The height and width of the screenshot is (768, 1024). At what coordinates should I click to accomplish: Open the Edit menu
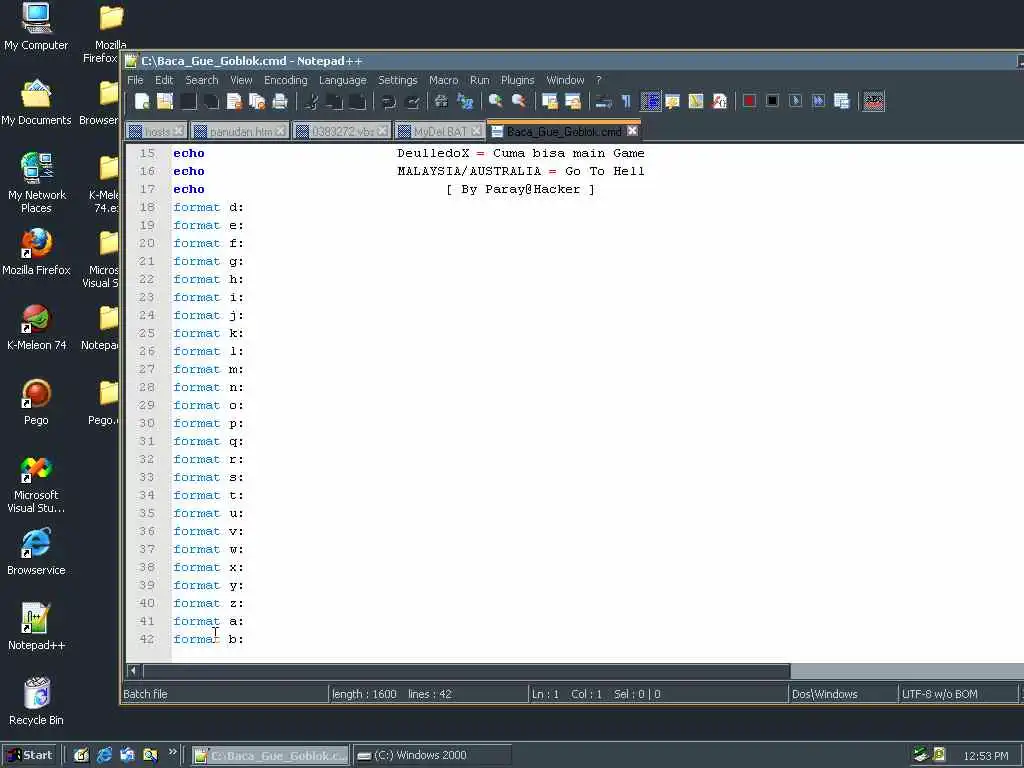[x=164, y=80]
